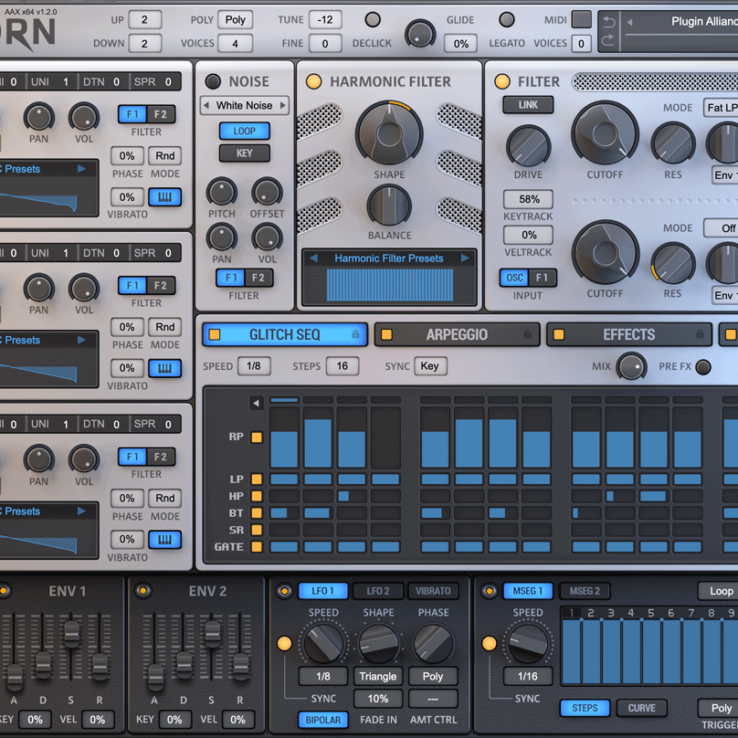Open the second filter Mode Off dropdown

point(722,228)
